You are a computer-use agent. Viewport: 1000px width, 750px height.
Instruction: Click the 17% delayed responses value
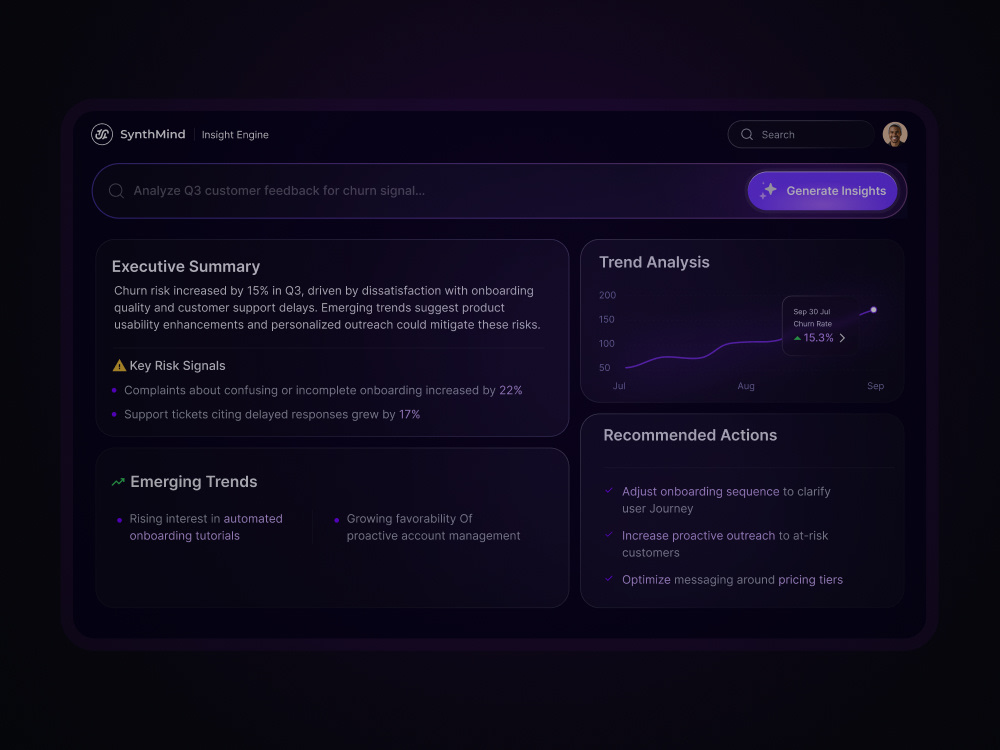click(409, 415)
